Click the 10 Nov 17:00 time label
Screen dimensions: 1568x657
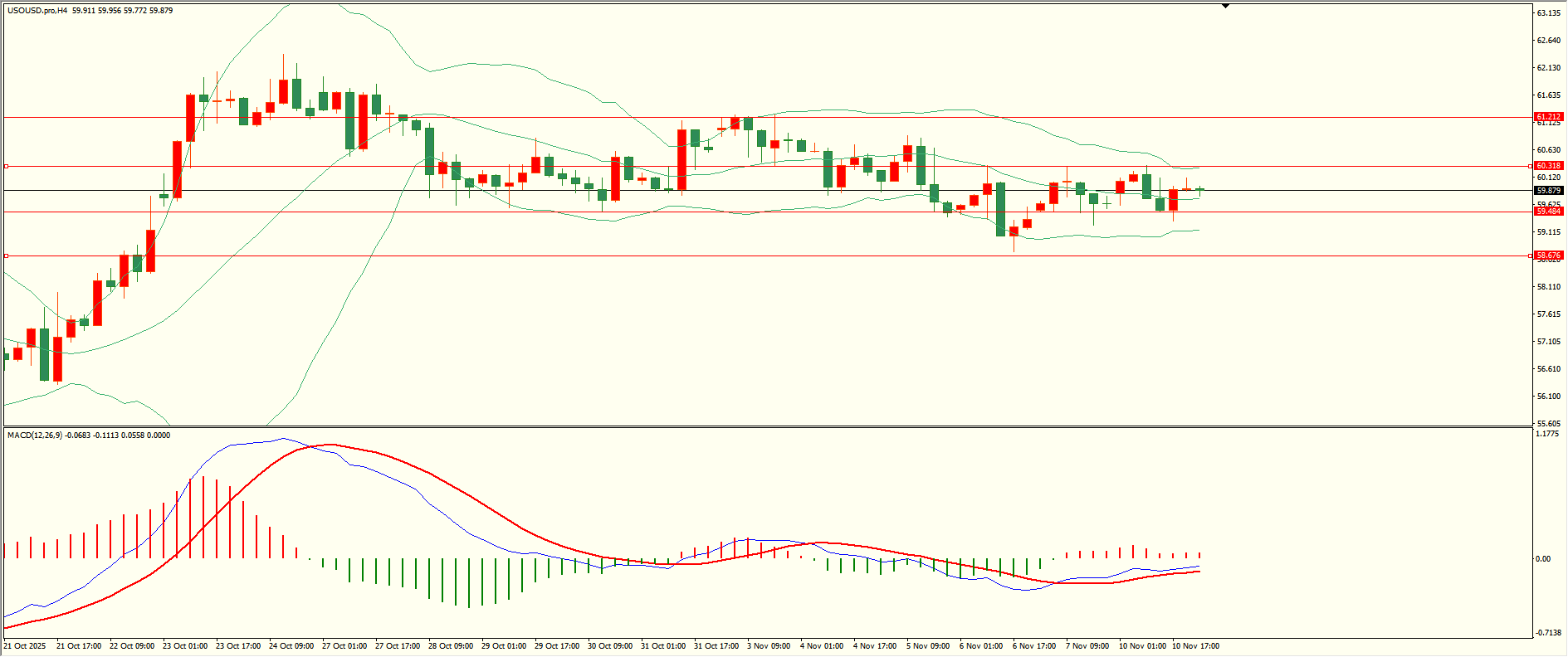point(1195,646)
